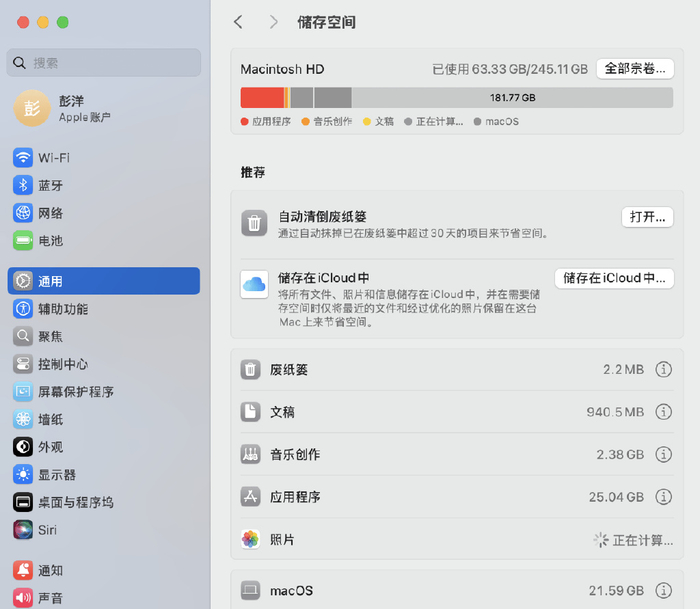Click the 25.04 GB applications size
The height and width of the screenshot is (609, 700).
tap(616, 497)
